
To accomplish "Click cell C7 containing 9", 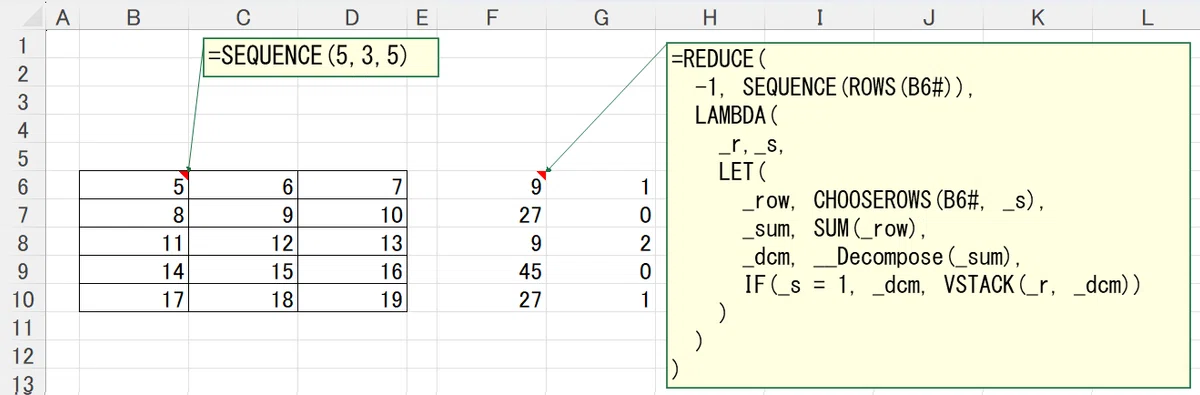I will (x=242, y=213).
